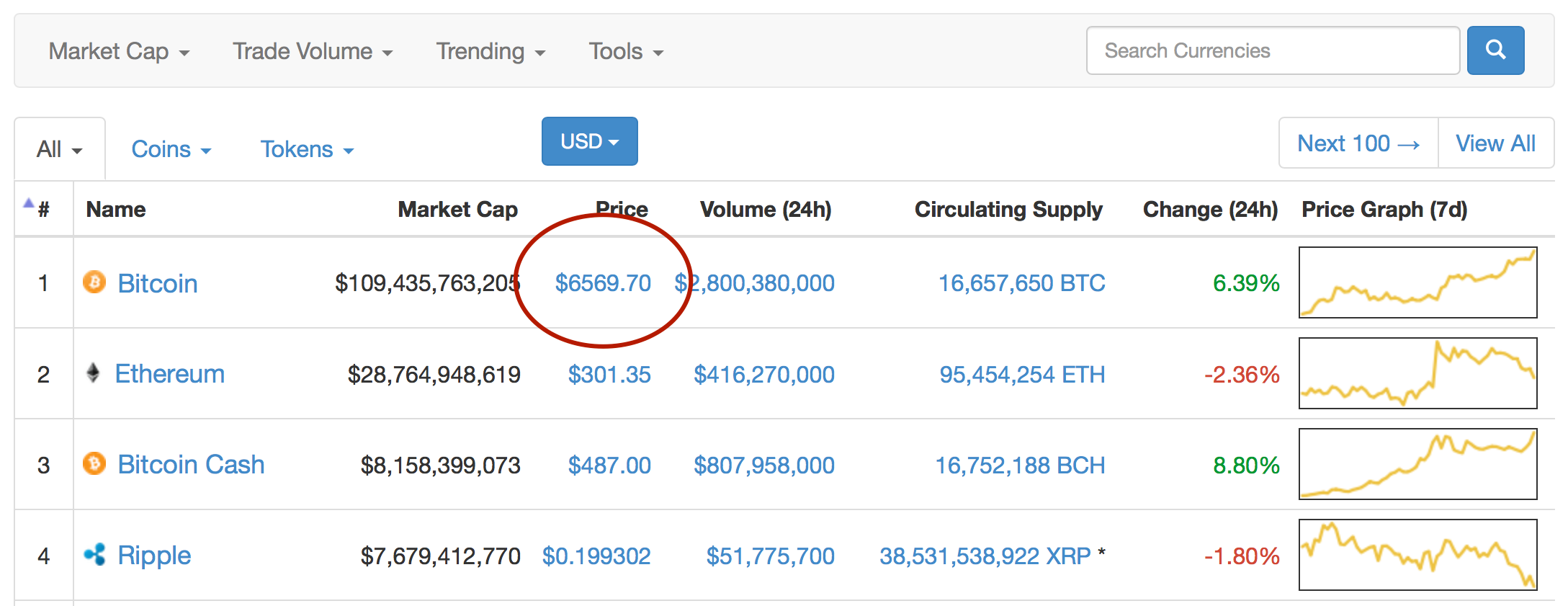Click supply 16,752,188 BCH
1568x606 pixels.
tap(1020, 465)
